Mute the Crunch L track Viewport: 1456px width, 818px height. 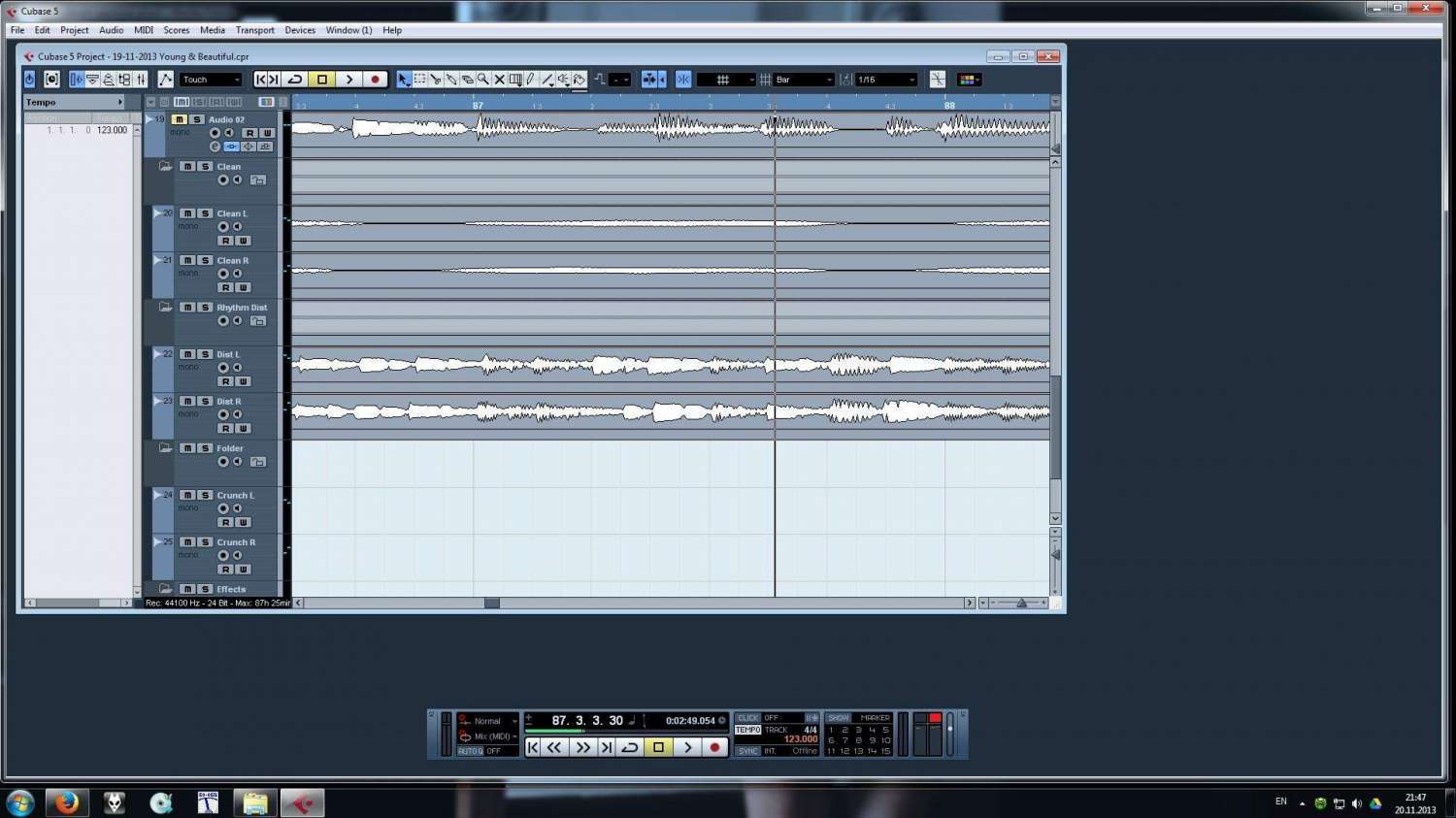[x=187, y=495]
